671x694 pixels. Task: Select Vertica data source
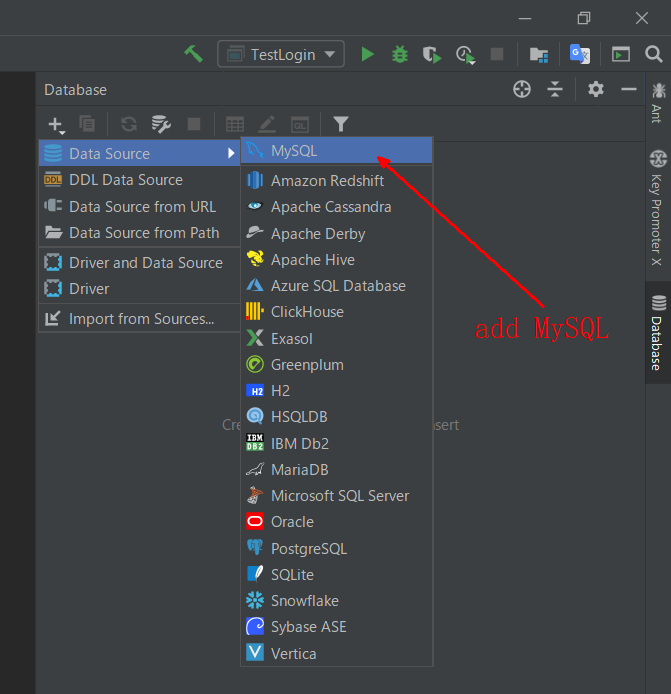coord(336,653)
